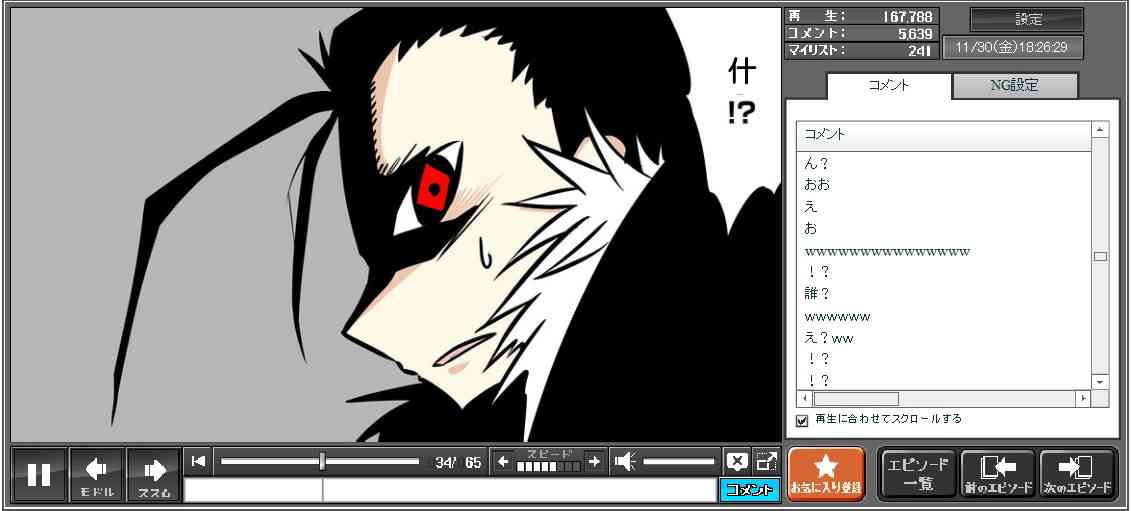
Task: Go to the next episode (次のエピソード)
Action: coord(1077,474)
